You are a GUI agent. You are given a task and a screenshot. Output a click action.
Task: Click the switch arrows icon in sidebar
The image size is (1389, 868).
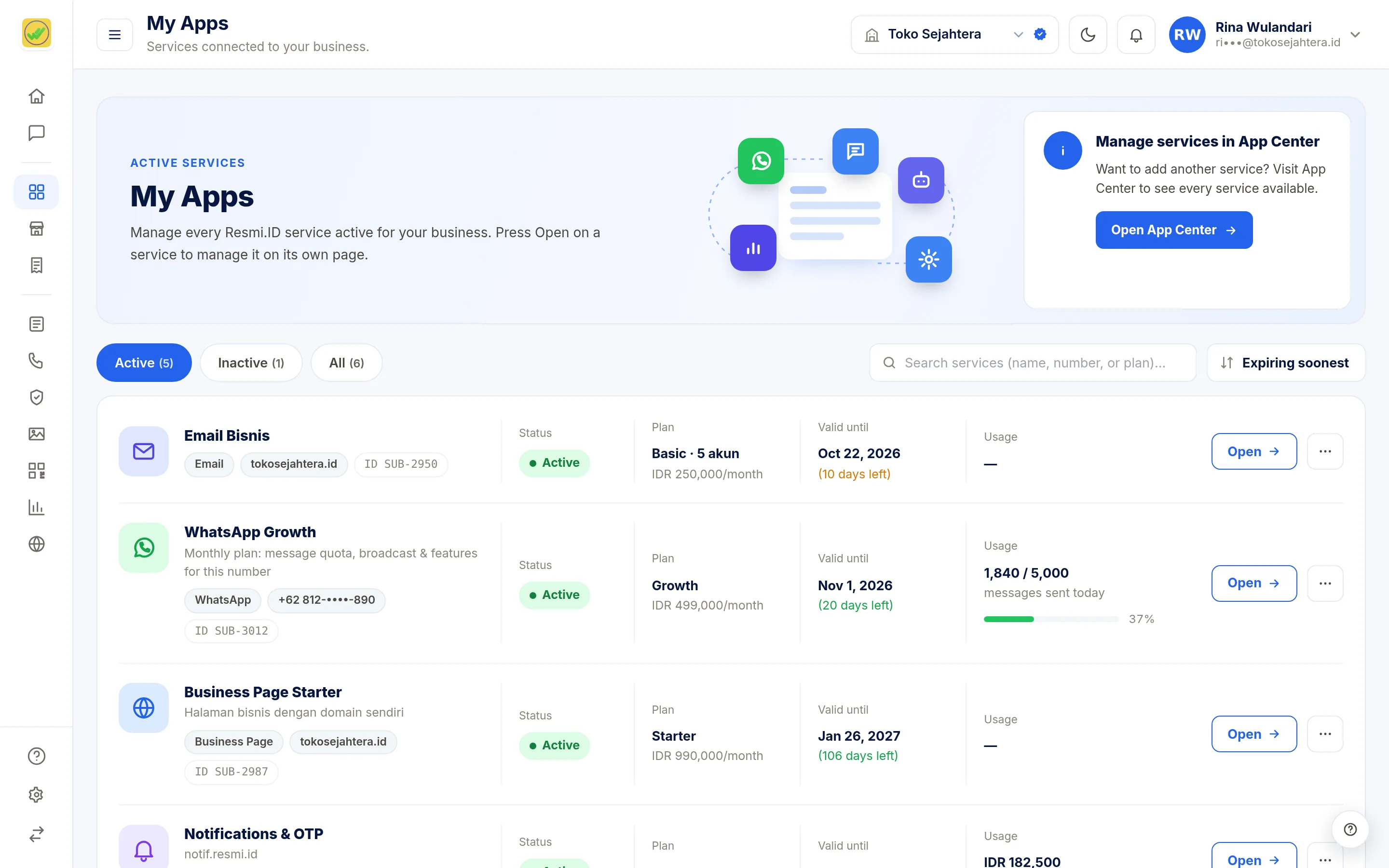[36, 834]
